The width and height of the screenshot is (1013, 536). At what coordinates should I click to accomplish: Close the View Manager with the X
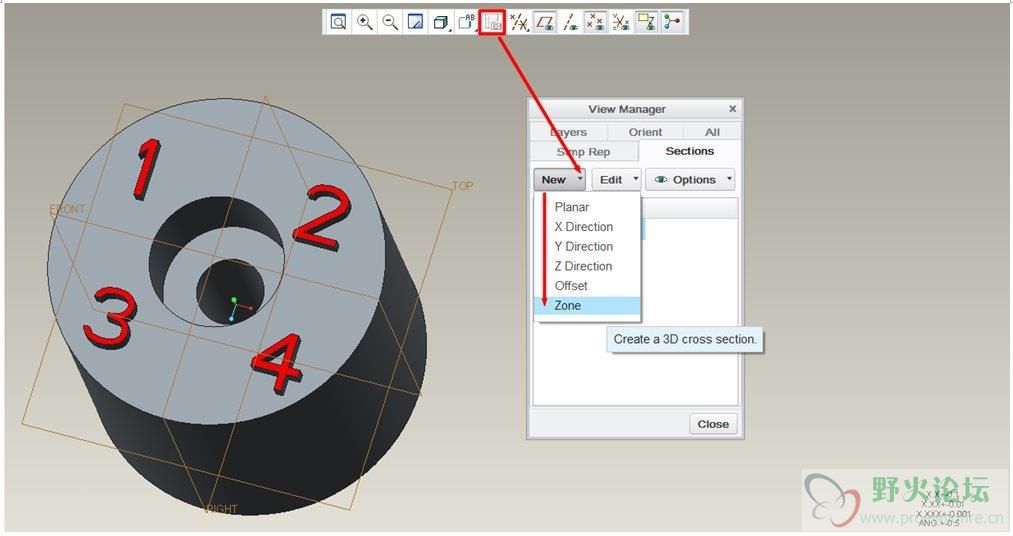pyautogui.click(x=732, y=108)
